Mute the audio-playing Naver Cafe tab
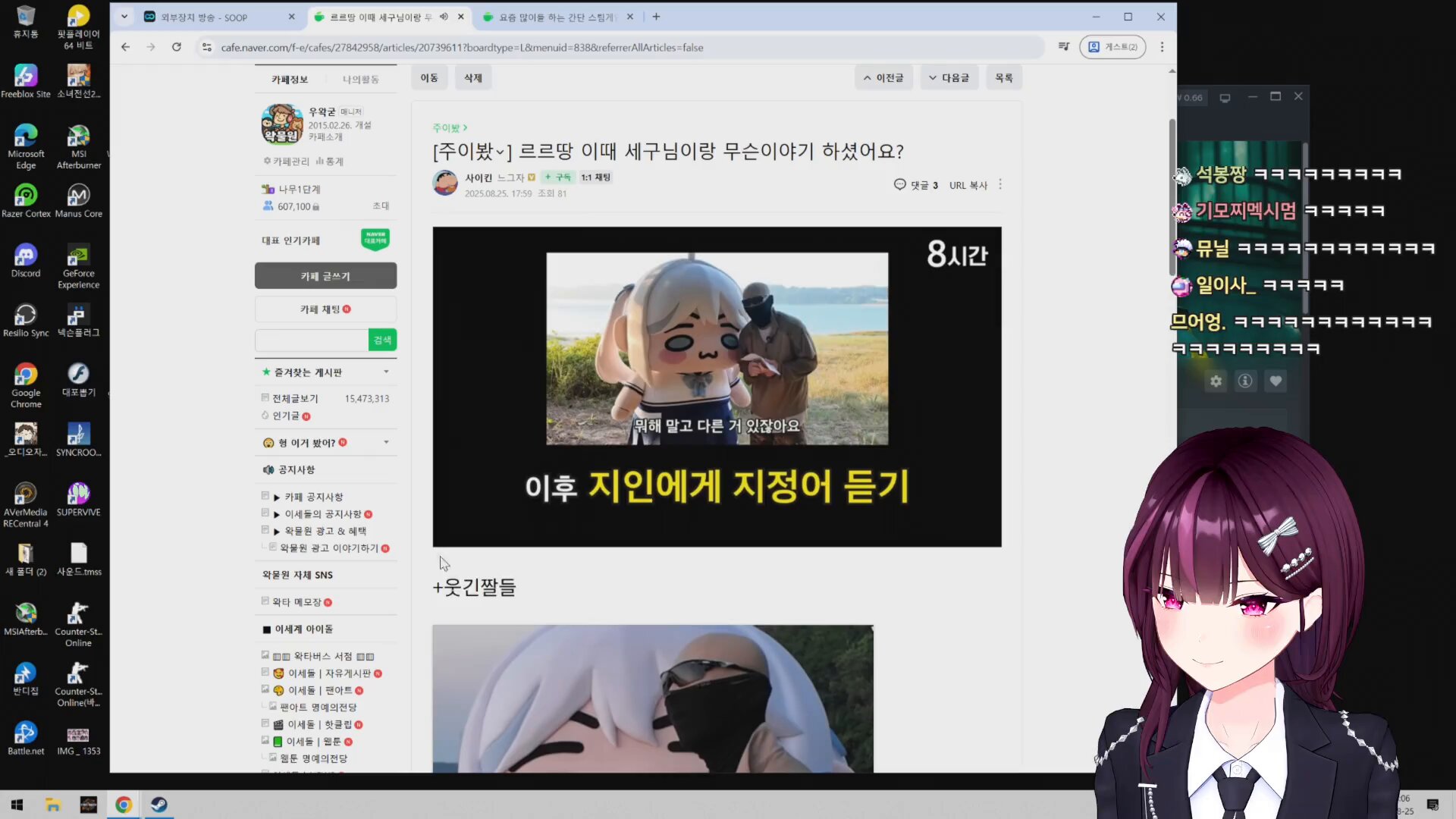 click(x=444, y=17)
